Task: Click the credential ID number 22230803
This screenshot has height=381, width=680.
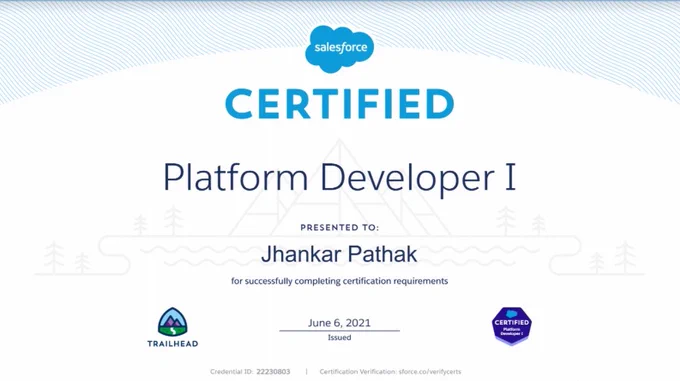Action: point(273,372)
